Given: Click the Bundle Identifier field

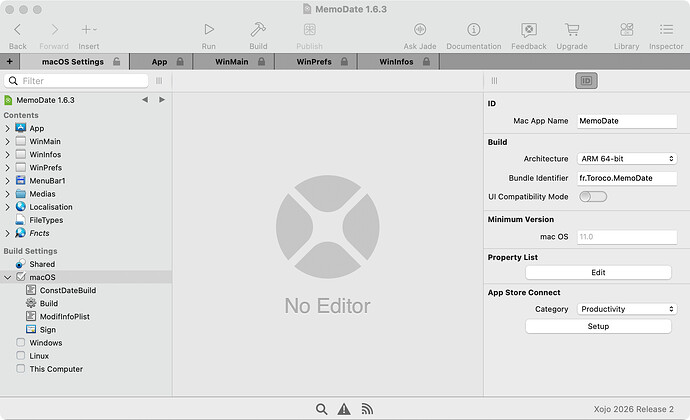Looking at the screenshot, I should (627, 178).
